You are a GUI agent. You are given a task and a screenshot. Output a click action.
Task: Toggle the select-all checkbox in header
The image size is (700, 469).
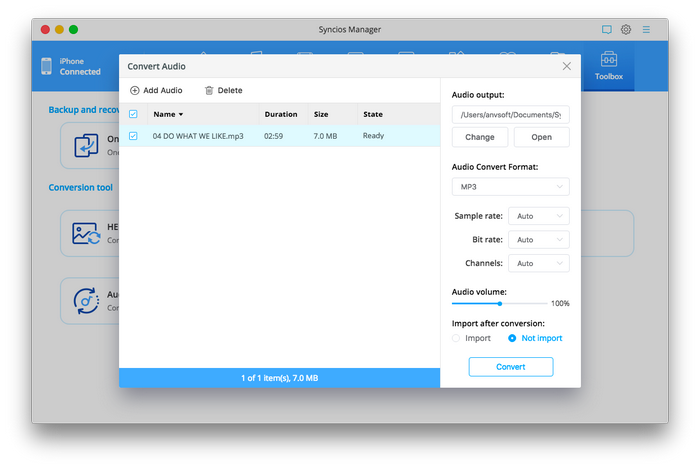click(133, 114)
